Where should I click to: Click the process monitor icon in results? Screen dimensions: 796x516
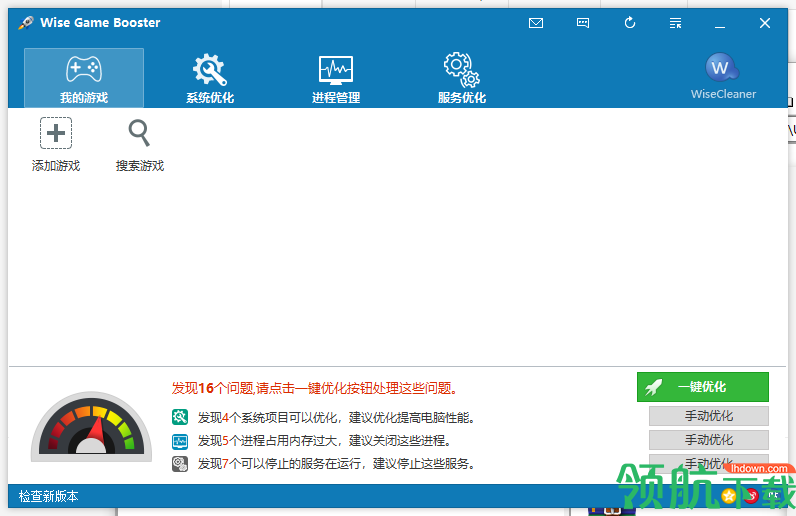tap(180, 441)
